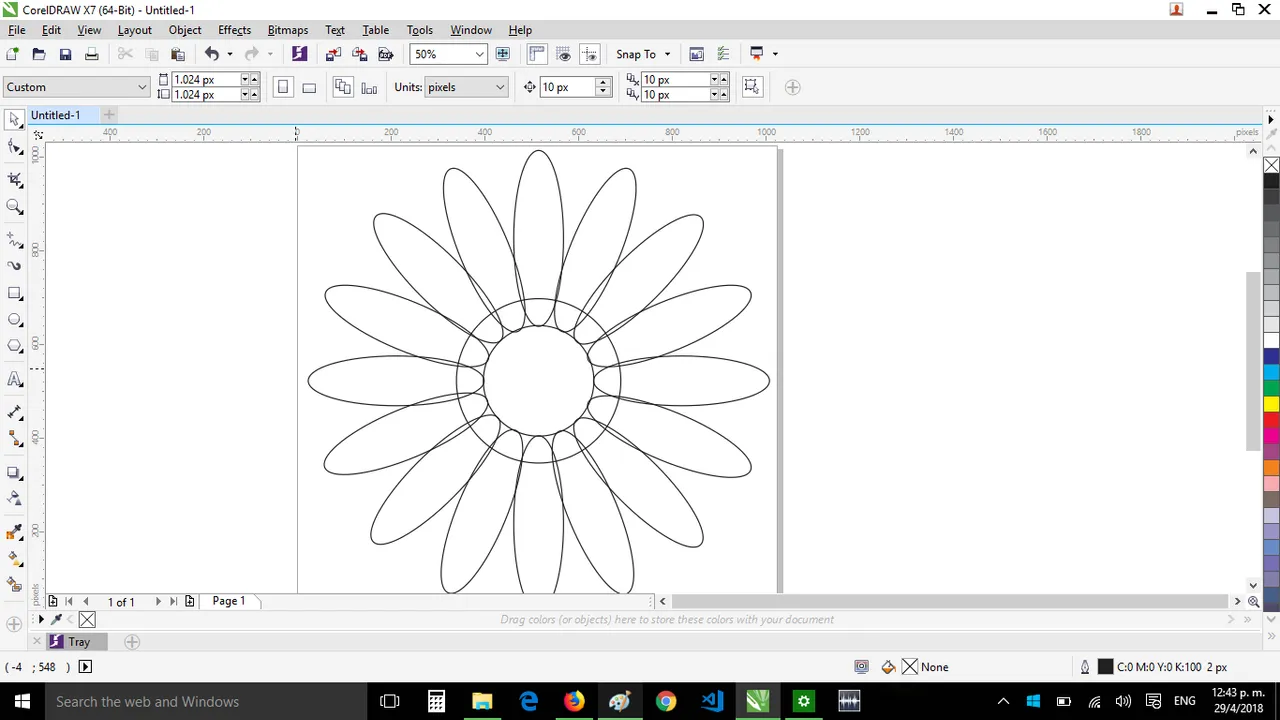Select the Ellipse tool

click(x=14, y=320)
